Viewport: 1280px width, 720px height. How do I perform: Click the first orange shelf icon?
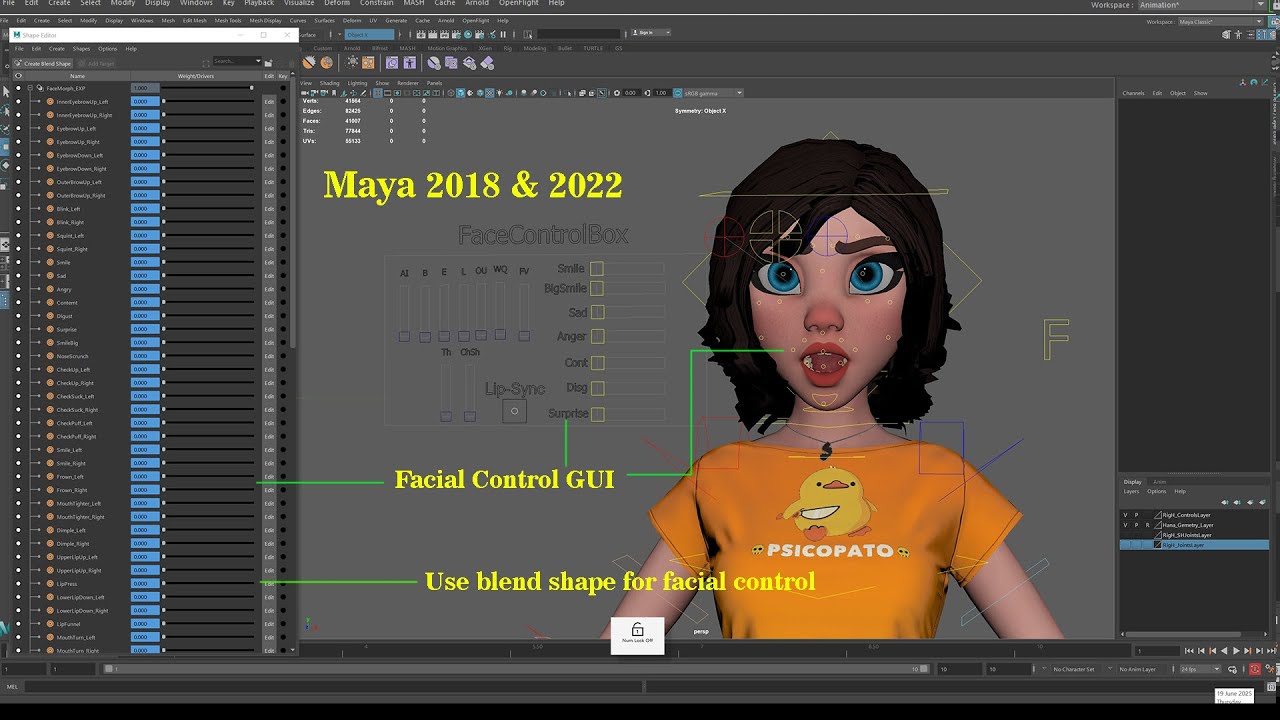(x=310, y=63)
